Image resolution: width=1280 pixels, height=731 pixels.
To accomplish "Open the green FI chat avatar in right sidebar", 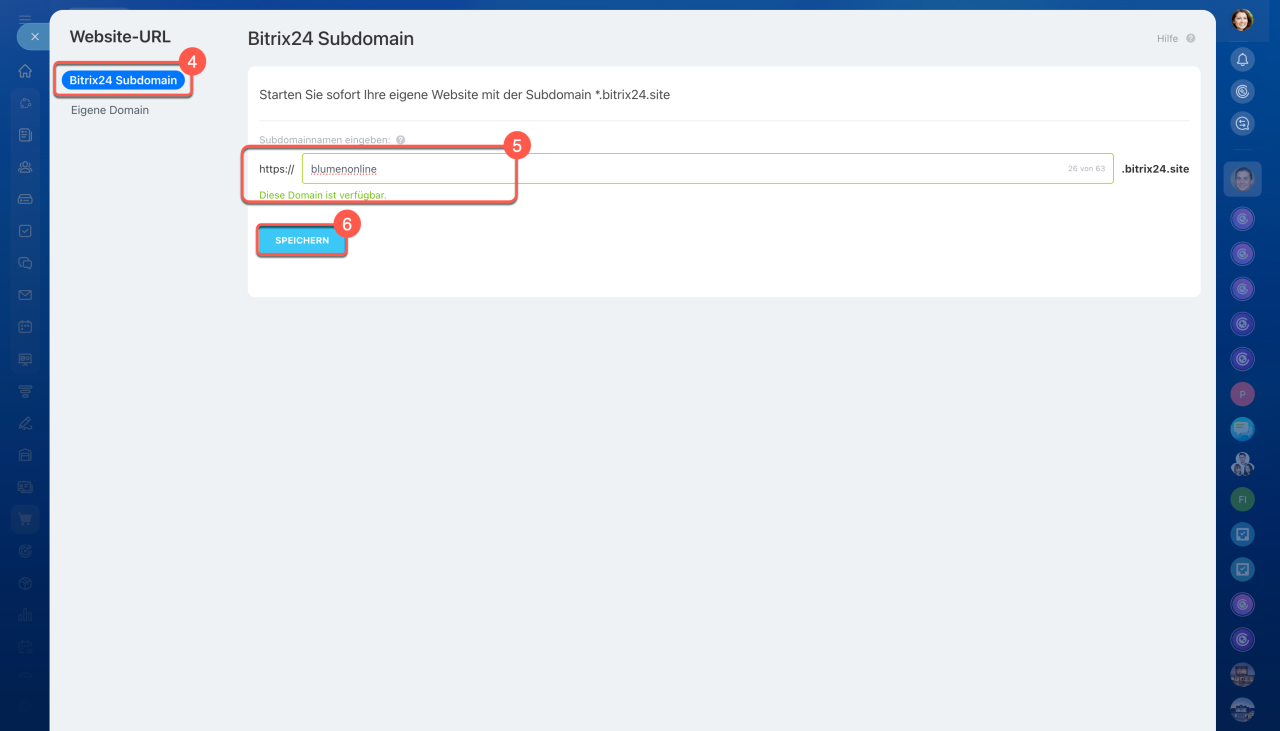I will pos(1242,498).
